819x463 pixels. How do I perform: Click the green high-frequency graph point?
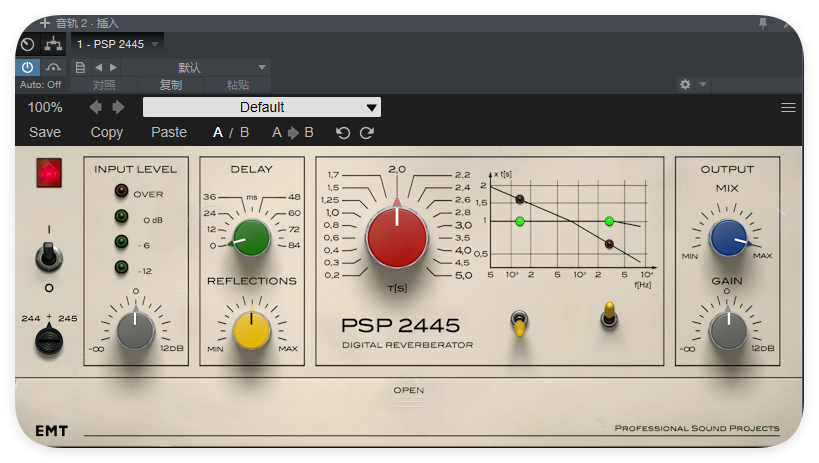(x=609, y=221)
